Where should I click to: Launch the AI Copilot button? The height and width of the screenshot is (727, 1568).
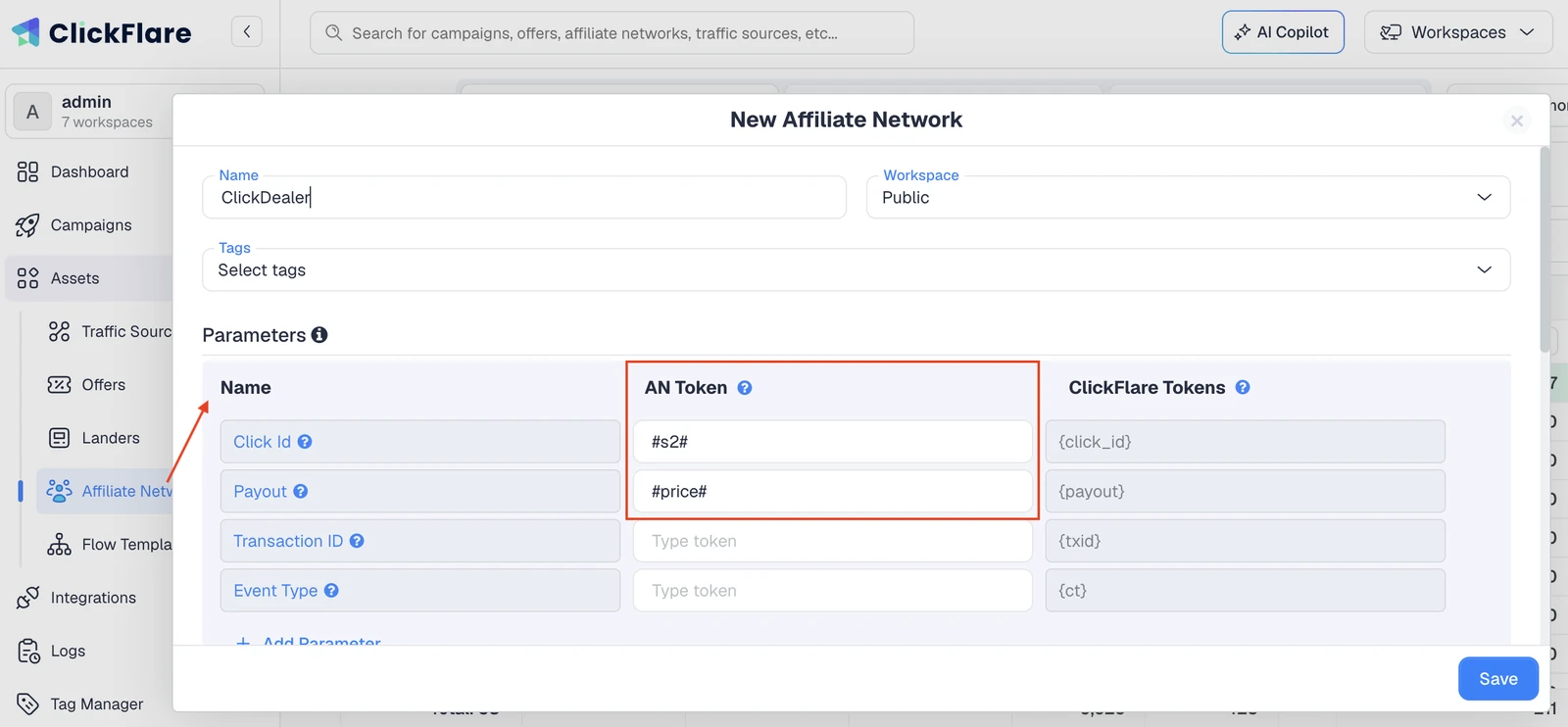(1283, 32)
